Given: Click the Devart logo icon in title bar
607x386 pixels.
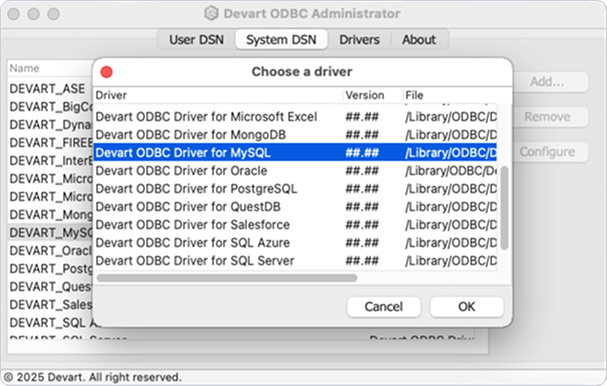Looking at the screenshot, I should 211,14.
